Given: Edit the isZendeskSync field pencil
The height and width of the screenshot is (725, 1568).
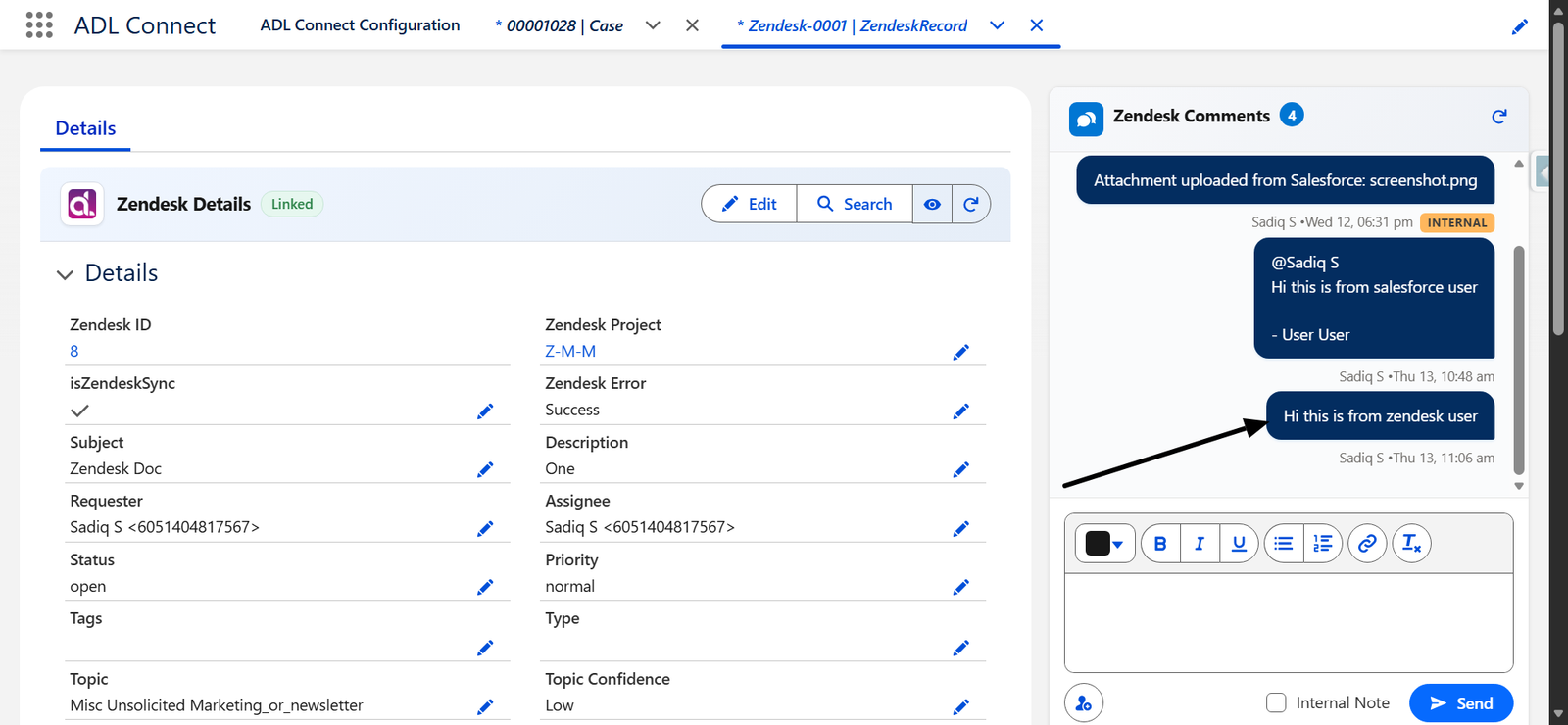Looking at the screenshot, I should tap(484, 411).
